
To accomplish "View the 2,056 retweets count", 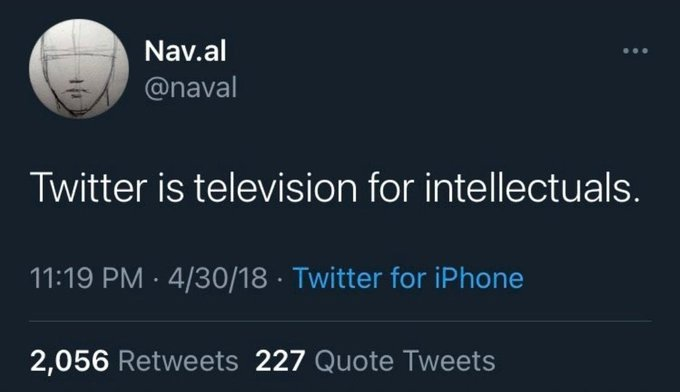I will pos(69,361).
